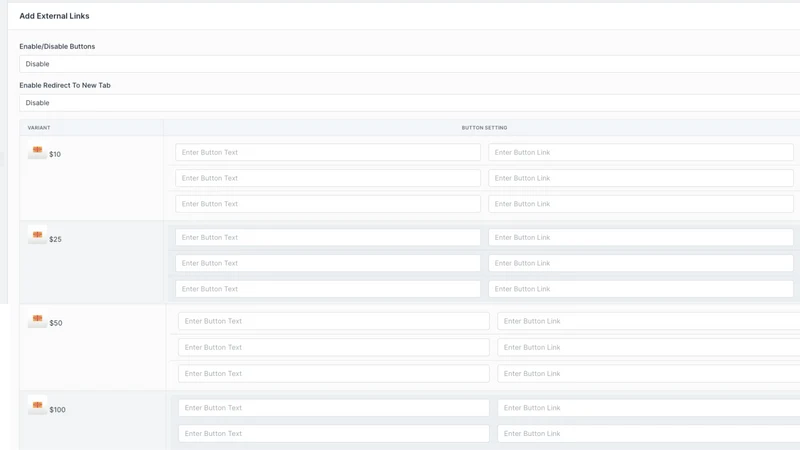Click the BUTTON SETTING column header
This screenshot has width=800, height=450.
click(484, 128)
